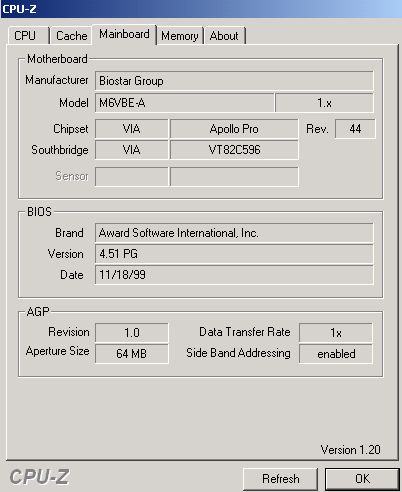This screenshot has height=492, width=402.
Task: Select the Mainboard tab
Action: pos(124,34)
